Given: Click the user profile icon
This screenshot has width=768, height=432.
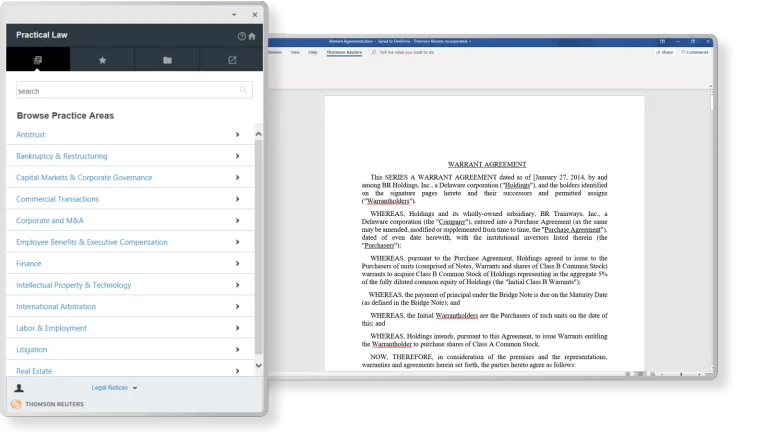Looking at the screenshot, I should [x=19, y=387].
